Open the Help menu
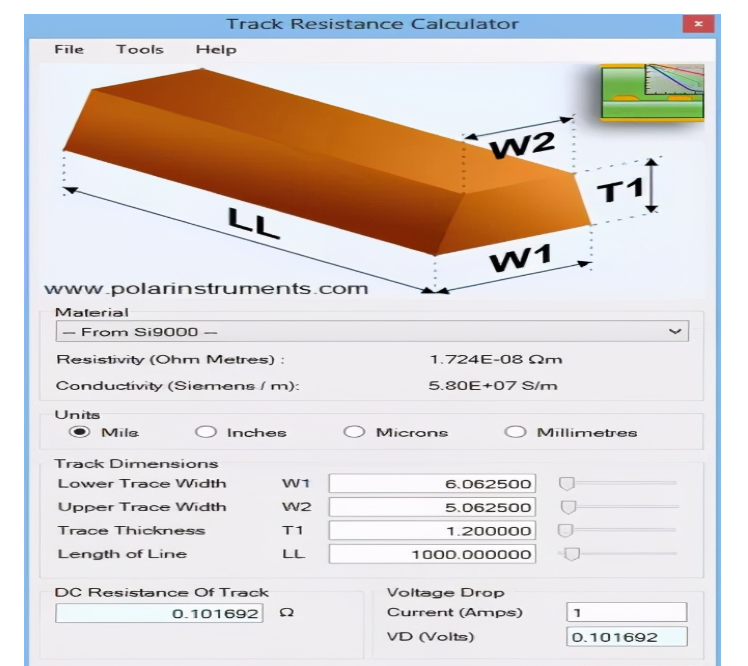 pyautogui.click(x=216, y=49)
